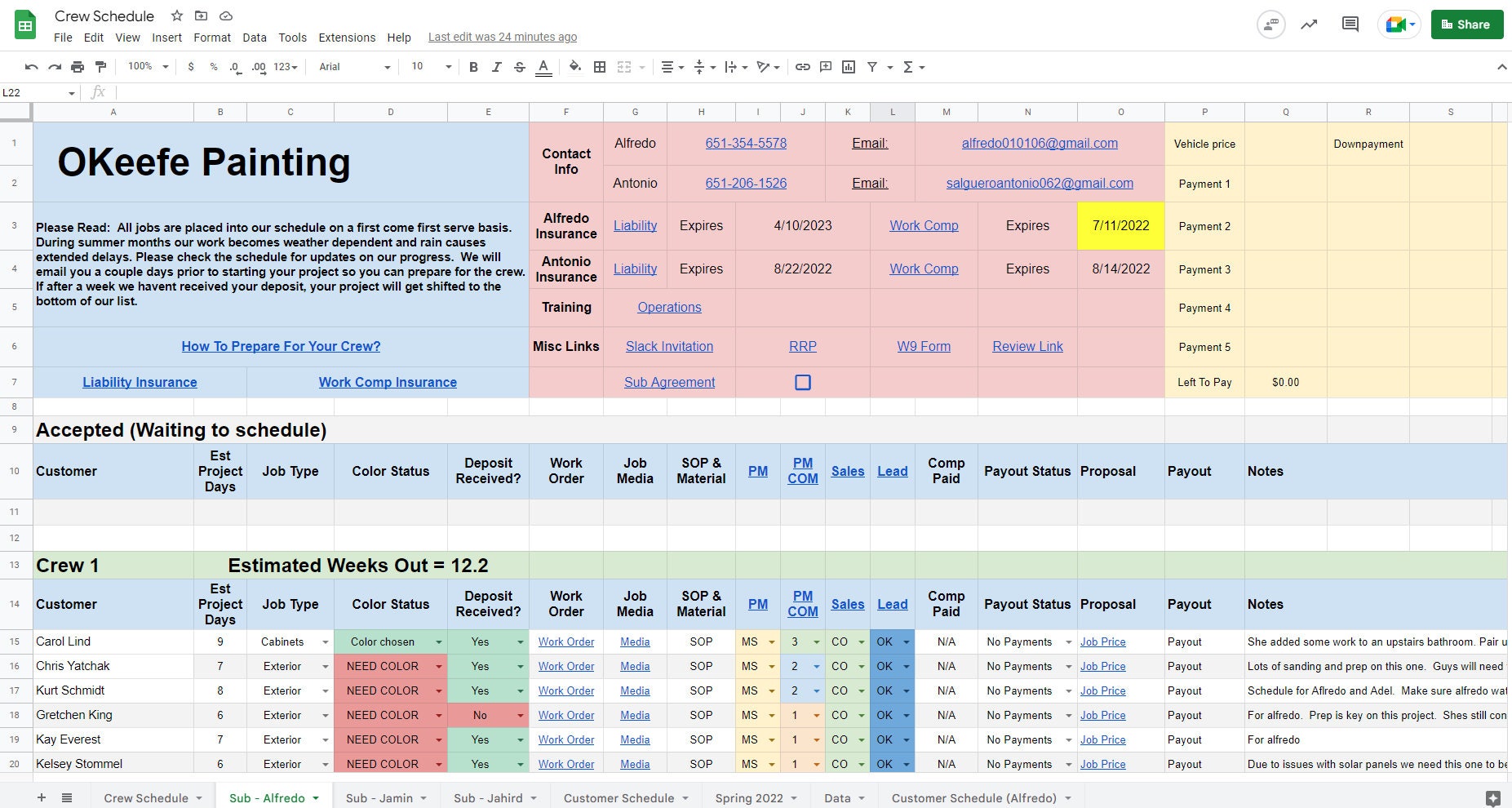1512x808 pixels.
Task: Apply the Paint format tool
Action: point(100,67)
